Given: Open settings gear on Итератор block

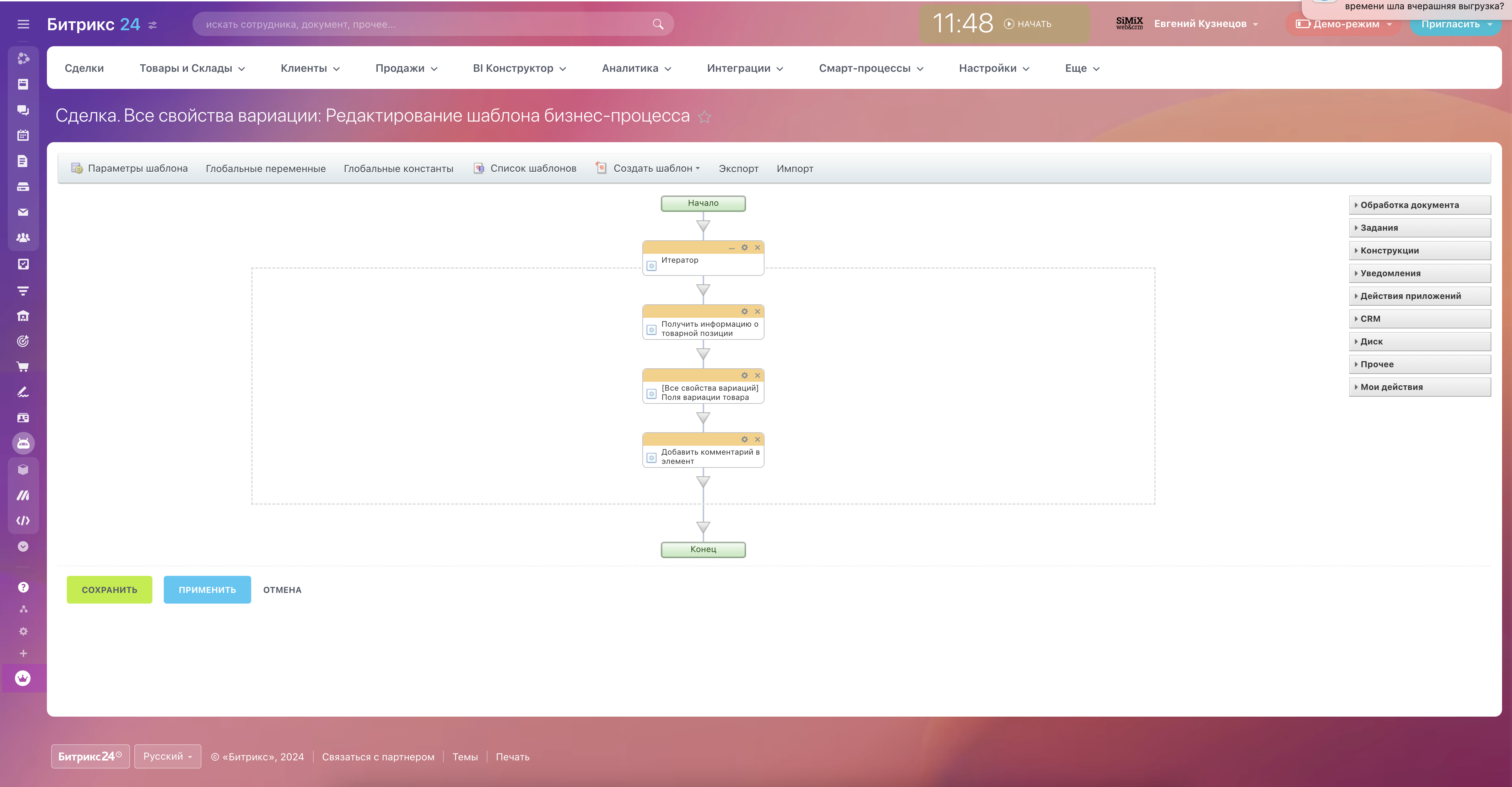Looking at the screenshot, I should tap(744, 247).
